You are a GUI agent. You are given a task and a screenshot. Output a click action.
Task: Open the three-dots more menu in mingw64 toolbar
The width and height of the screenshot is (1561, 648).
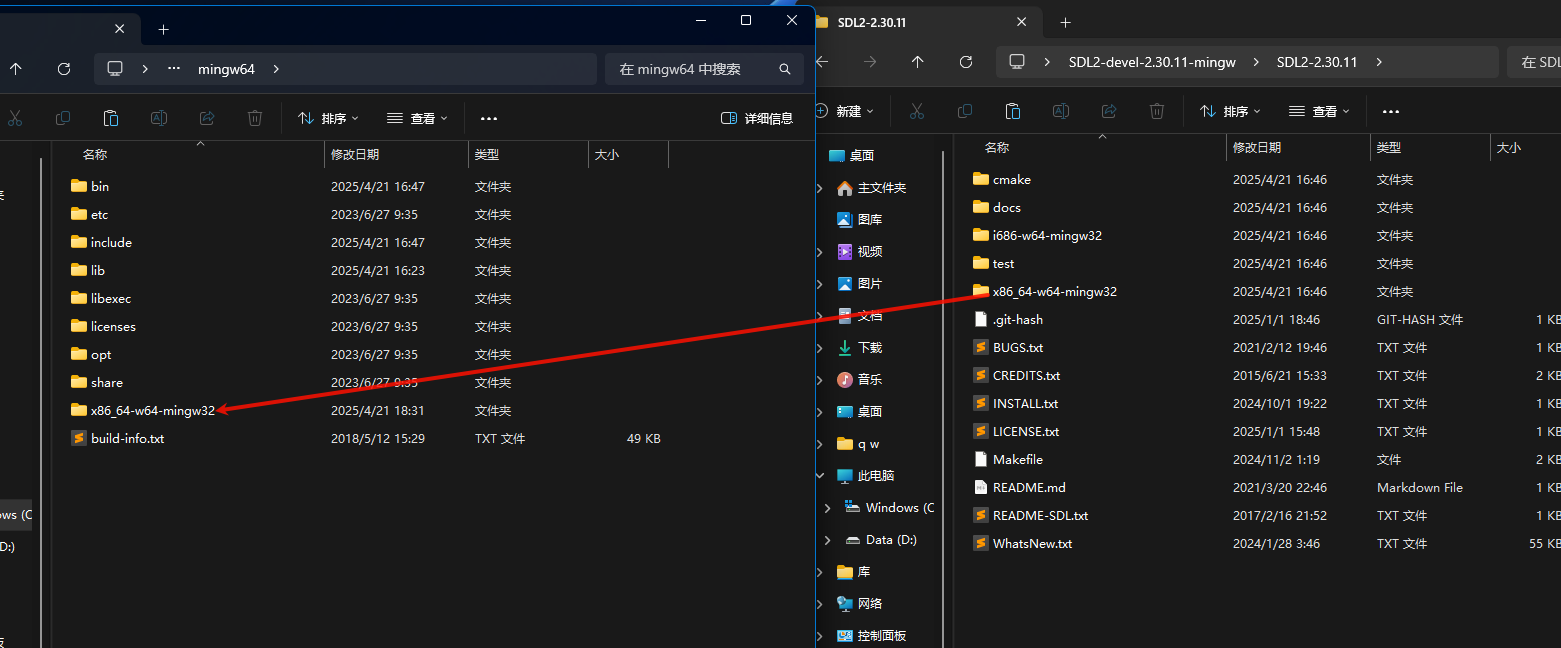coord(489,118)
